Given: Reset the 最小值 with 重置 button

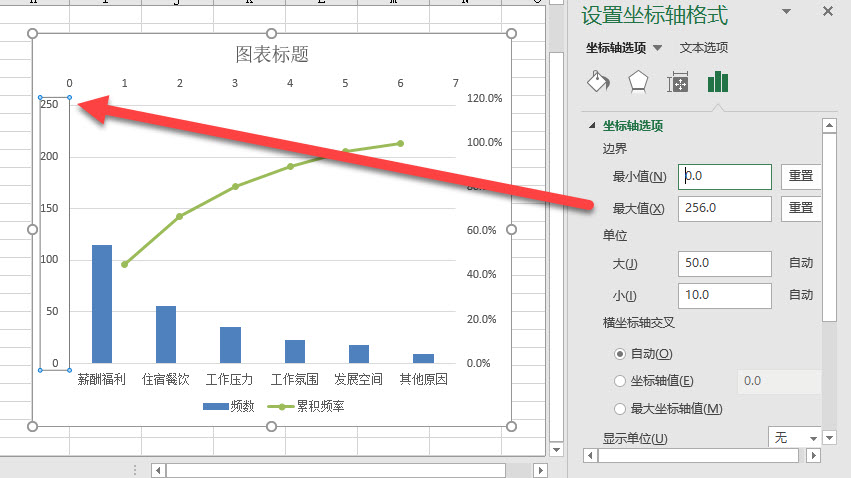Looking at the screenshot, I should click(x=801, y=176).
